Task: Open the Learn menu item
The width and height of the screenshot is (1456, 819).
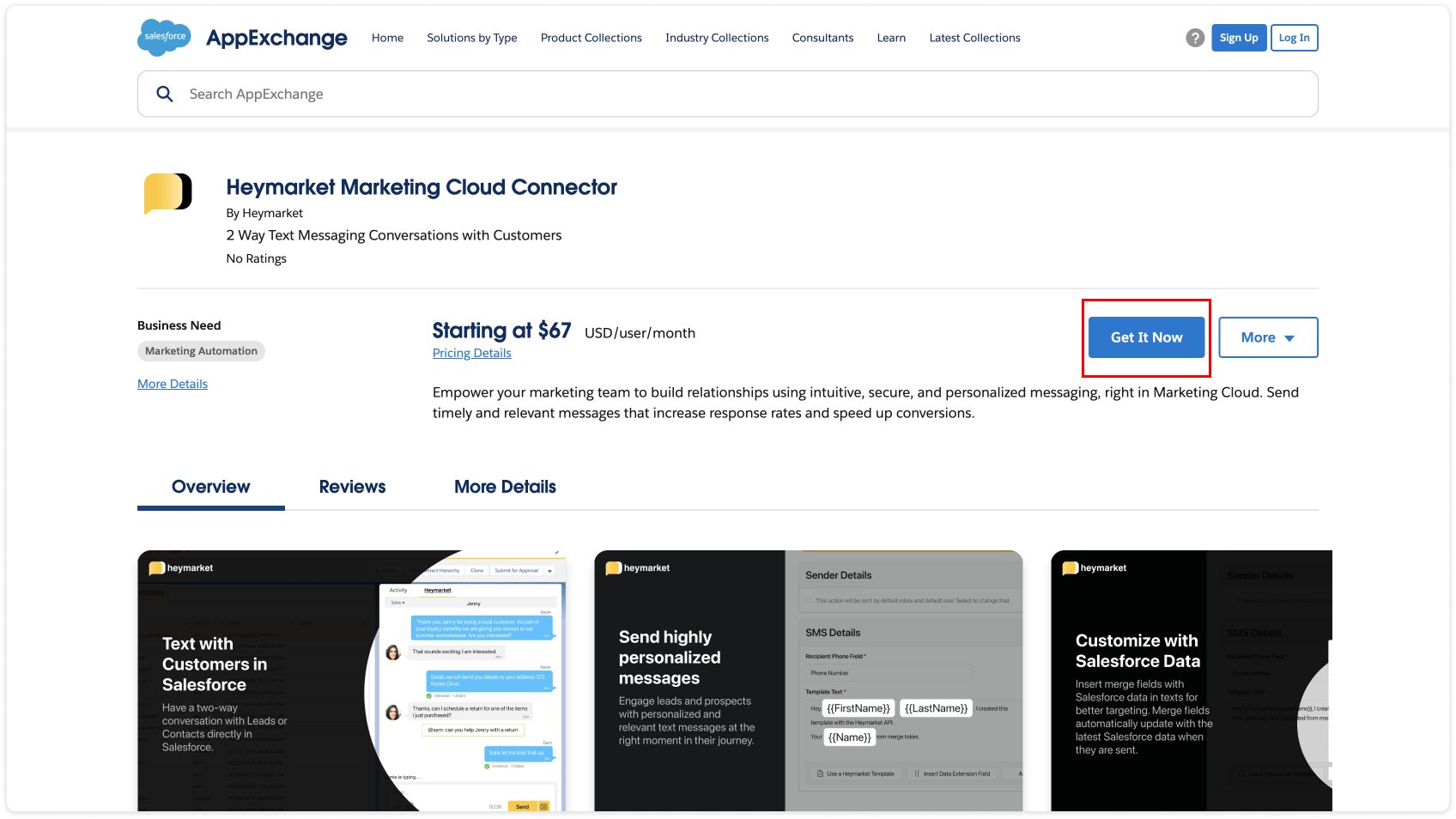Action: click(x=891, y=38)
